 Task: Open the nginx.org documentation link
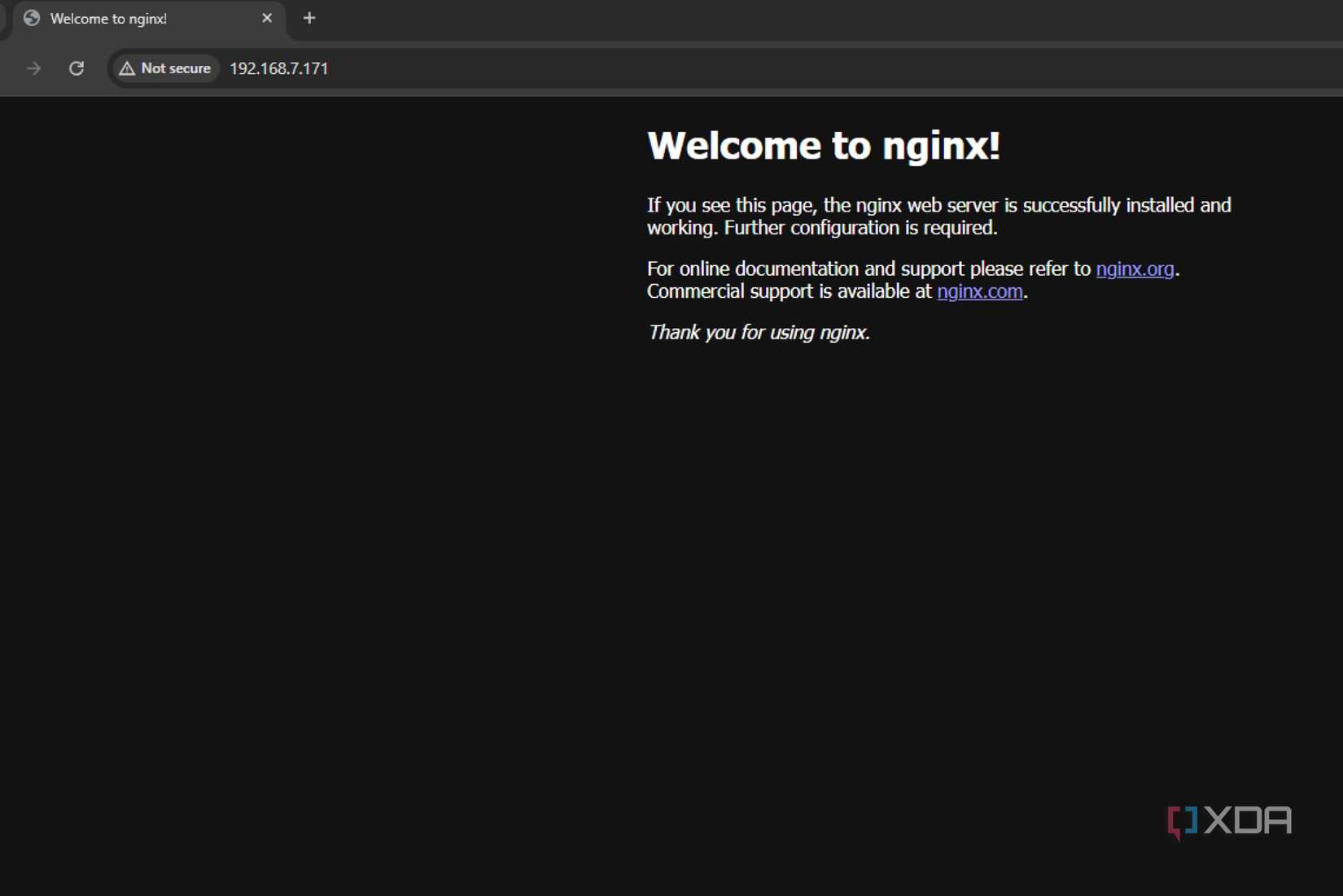1135,269
